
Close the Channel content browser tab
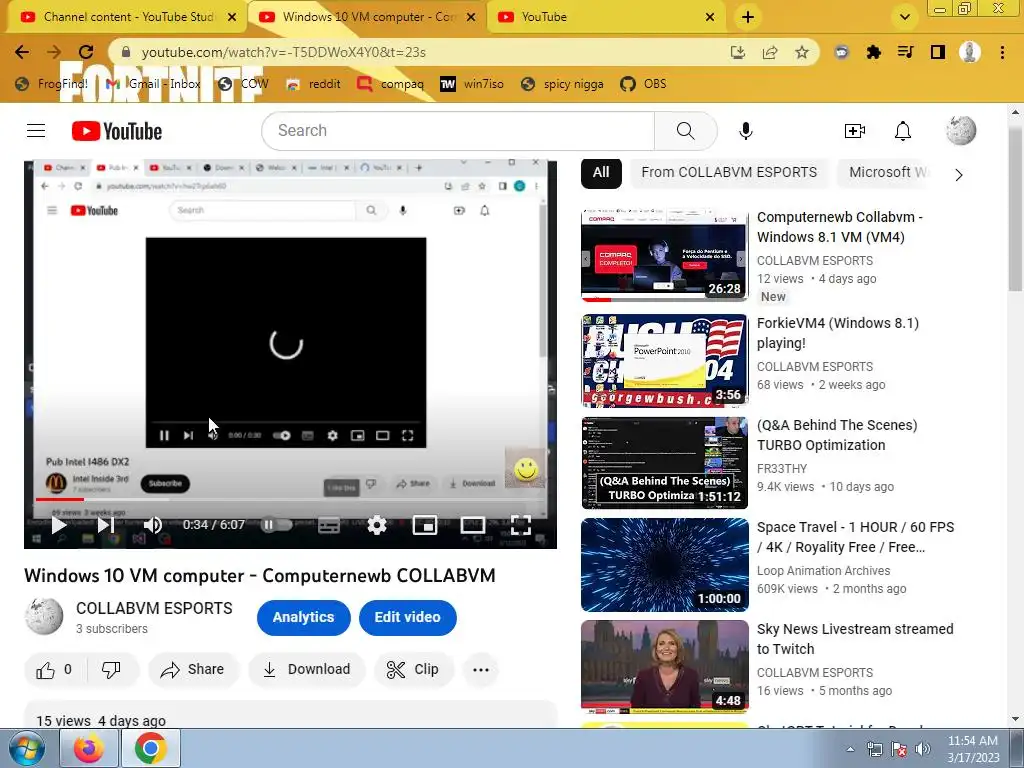tap(232, 18)
